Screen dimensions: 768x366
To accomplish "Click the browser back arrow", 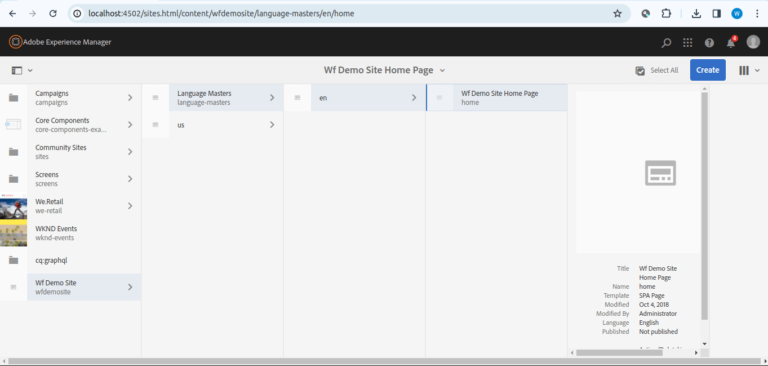I will 12,14.
